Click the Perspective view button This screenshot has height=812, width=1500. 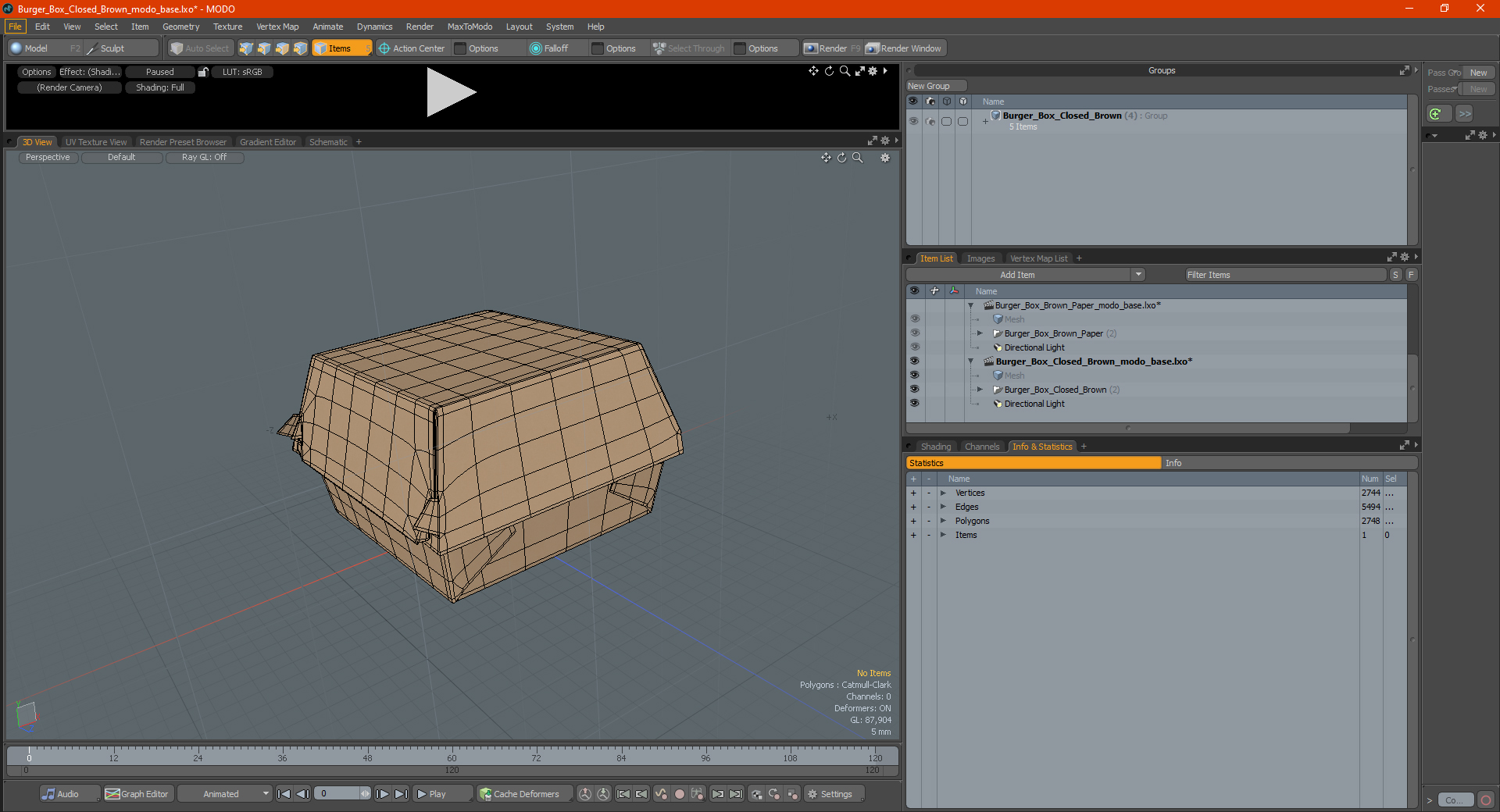[x=48, y=157]
